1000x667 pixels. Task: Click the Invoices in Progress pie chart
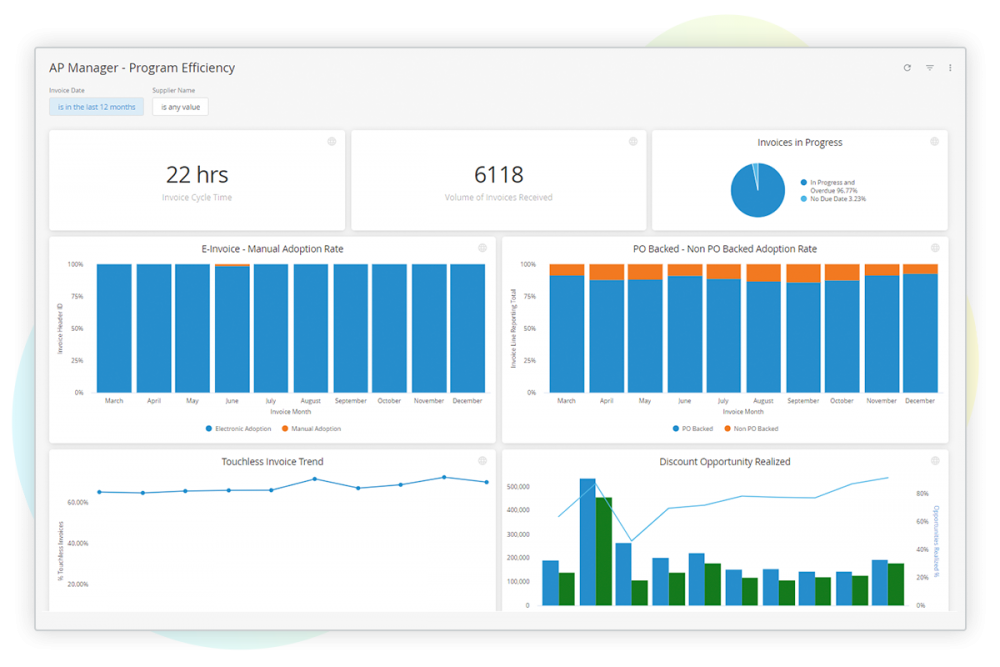click(757, 190)
